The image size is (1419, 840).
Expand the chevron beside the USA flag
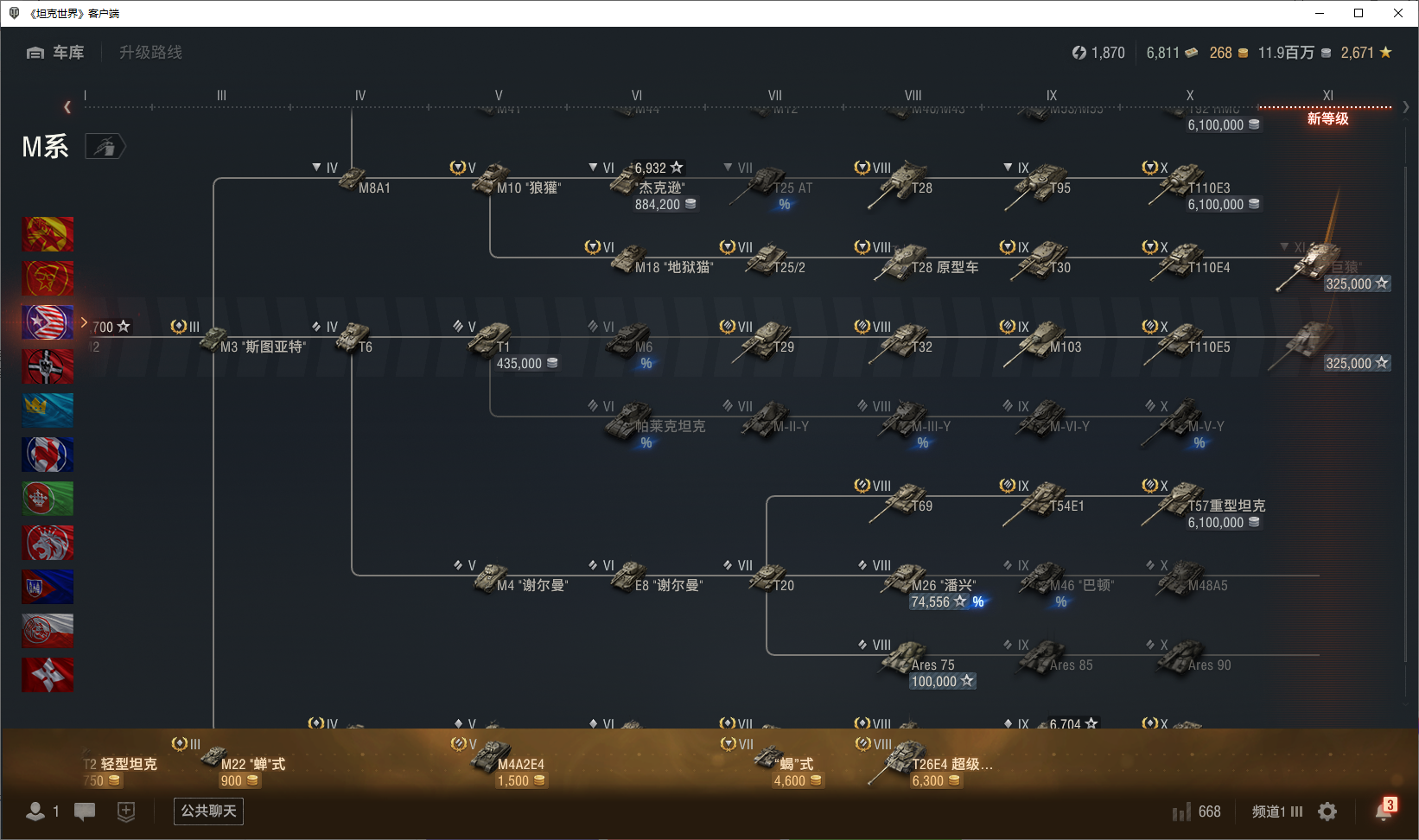(84, 322)
